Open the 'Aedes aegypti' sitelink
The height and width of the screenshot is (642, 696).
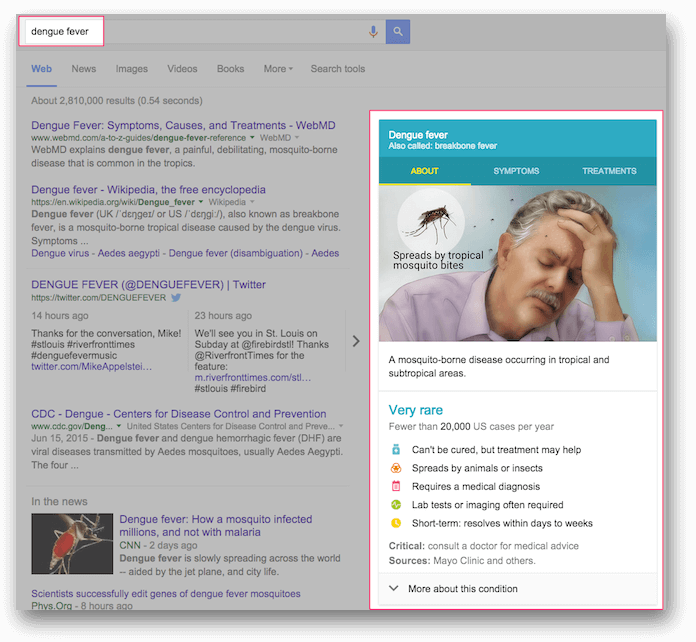129,253
